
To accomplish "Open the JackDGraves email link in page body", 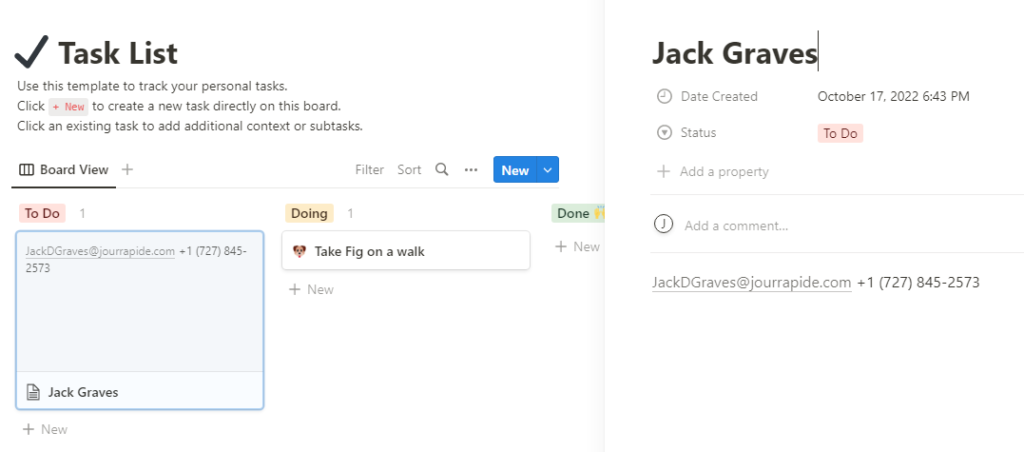I will coord(751,283).
